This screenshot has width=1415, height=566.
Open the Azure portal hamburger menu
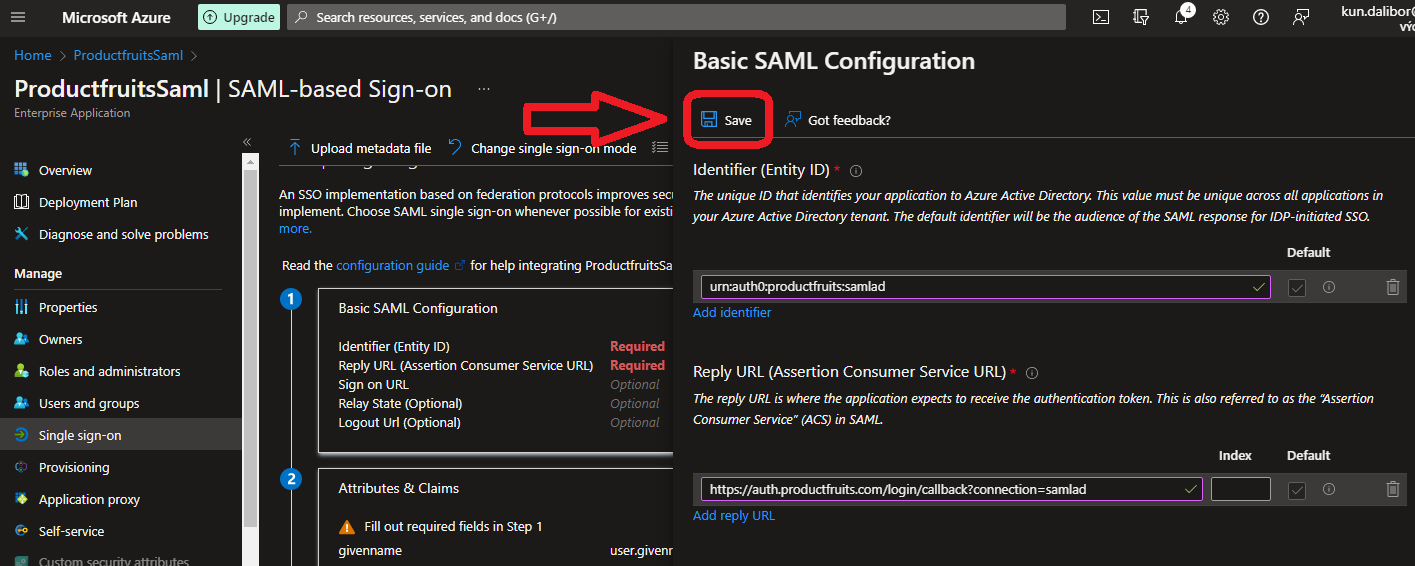(20, 17)
